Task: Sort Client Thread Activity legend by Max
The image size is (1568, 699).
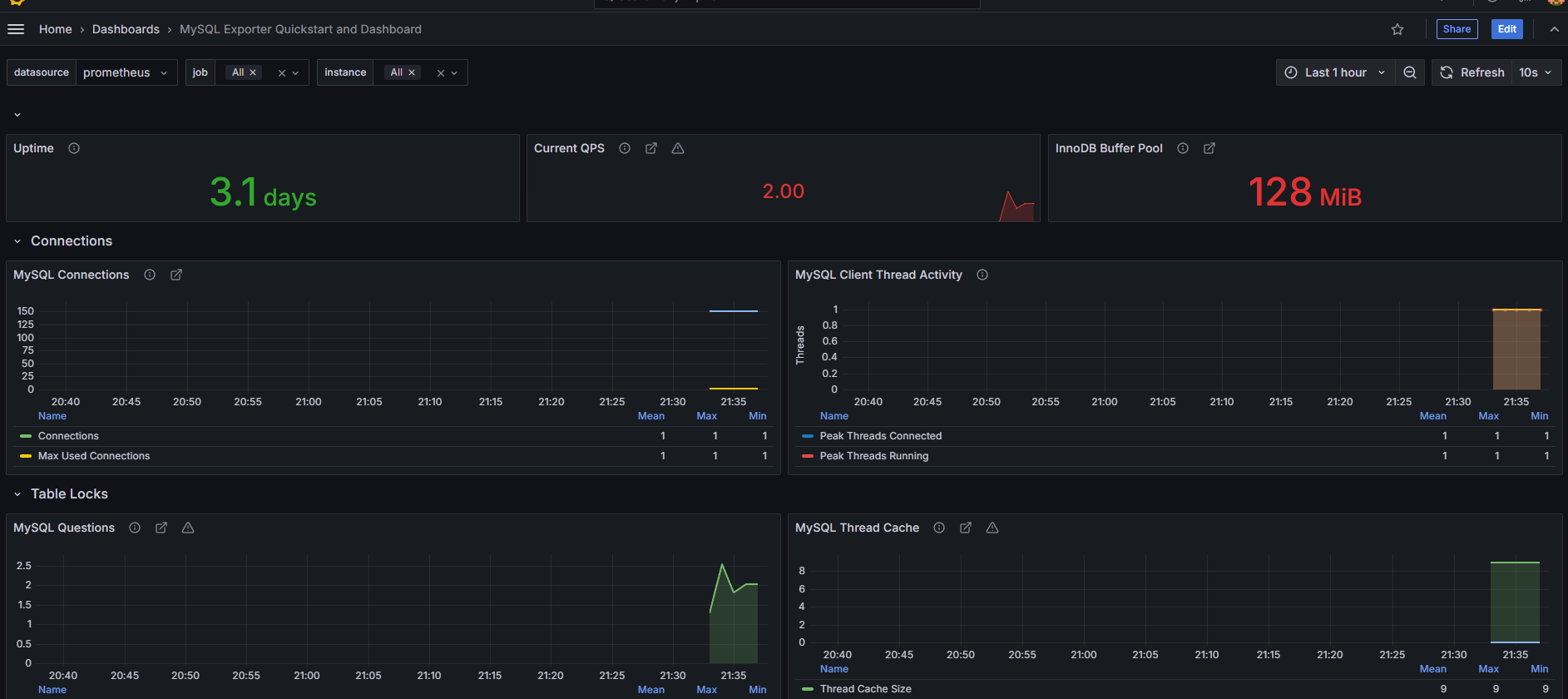Action: [x=1489, y=416]
